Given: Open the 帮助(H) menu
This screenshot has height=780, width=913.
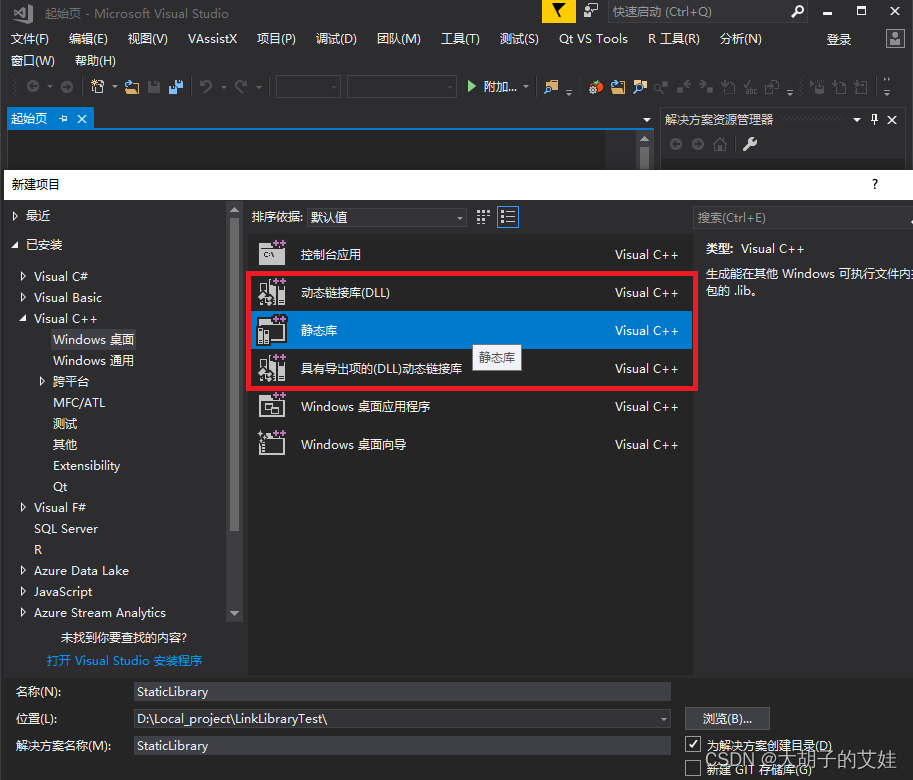Looking at the screenshot, I should (95, 61).
